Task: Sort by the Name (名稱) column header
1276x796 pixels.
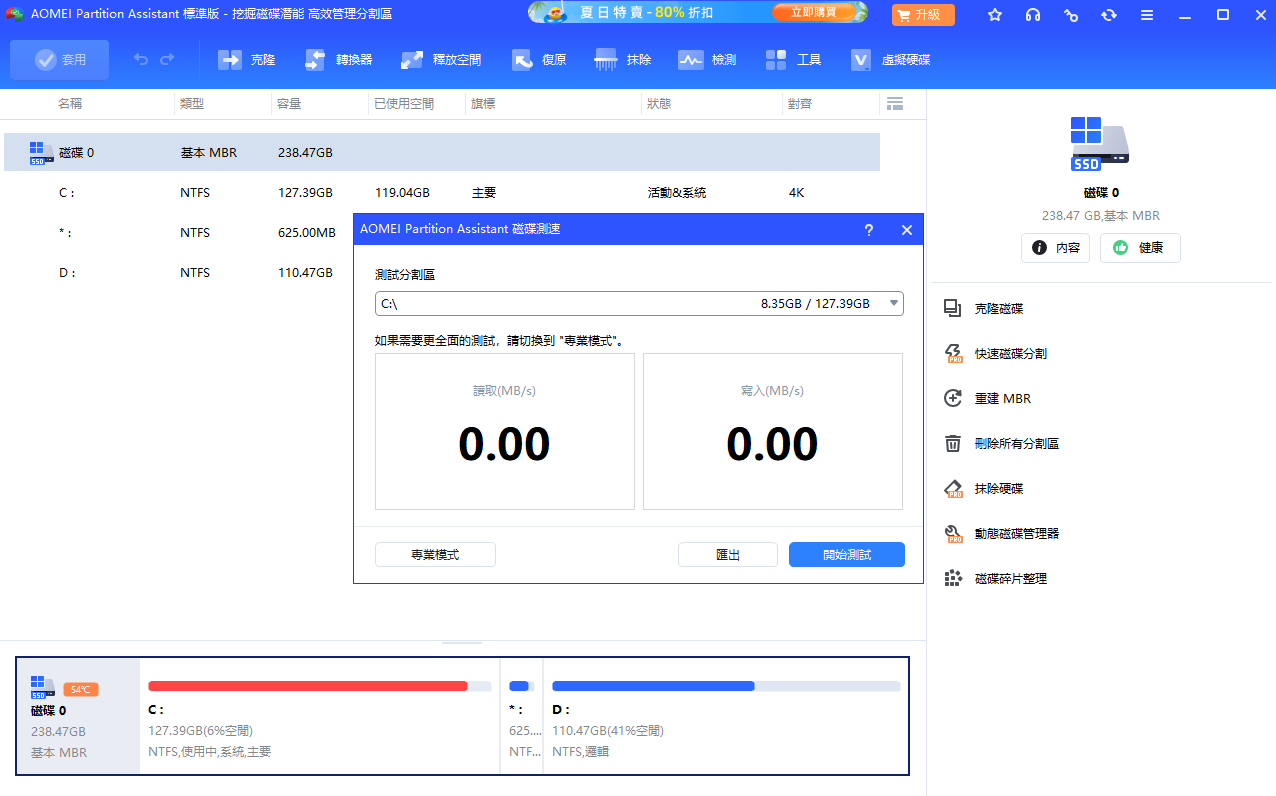Action: pos(70,104)
